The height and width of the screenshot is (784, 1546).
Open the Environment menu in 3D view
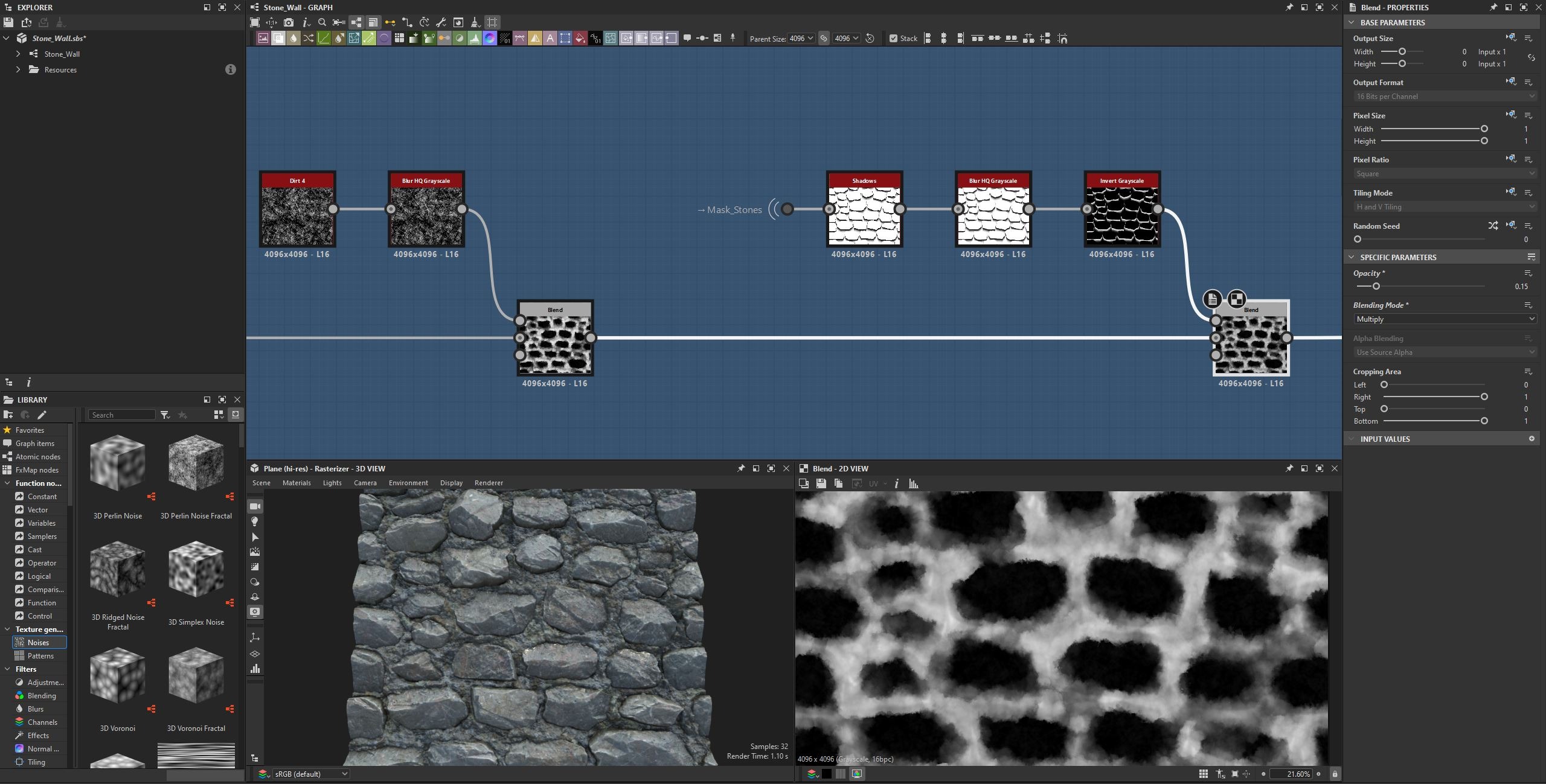click(408, 483)
